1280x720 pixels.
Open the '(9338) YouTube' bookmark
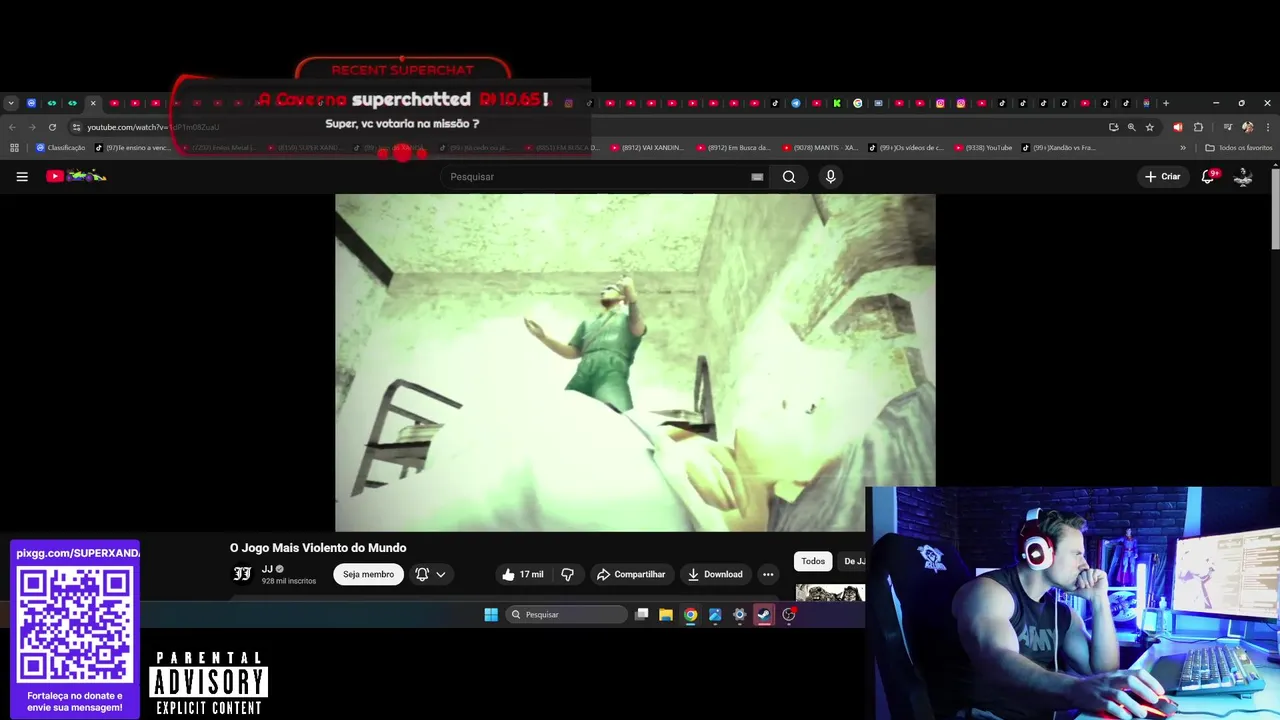[983, 148]
